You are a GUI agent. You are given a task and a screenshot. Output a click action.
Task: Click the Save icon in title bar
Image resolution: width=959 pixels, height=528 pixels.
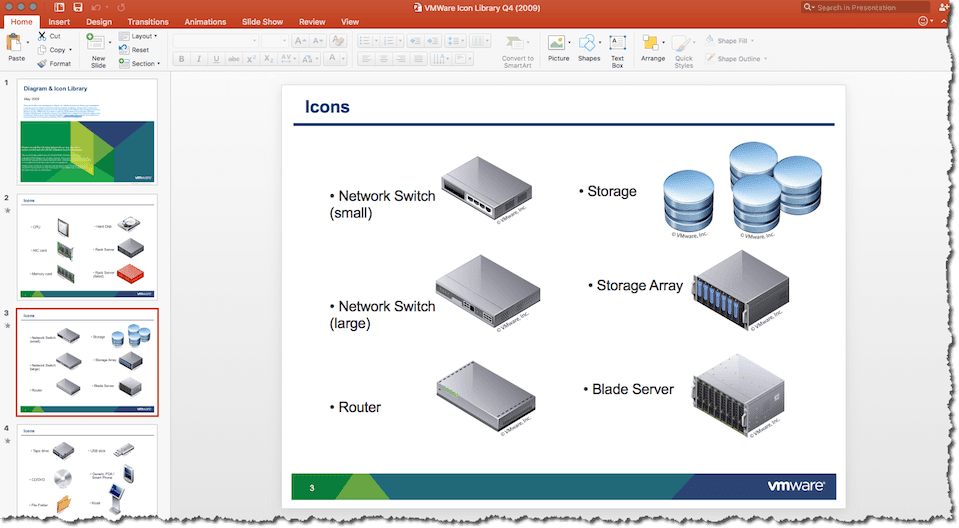click(78, 7)
